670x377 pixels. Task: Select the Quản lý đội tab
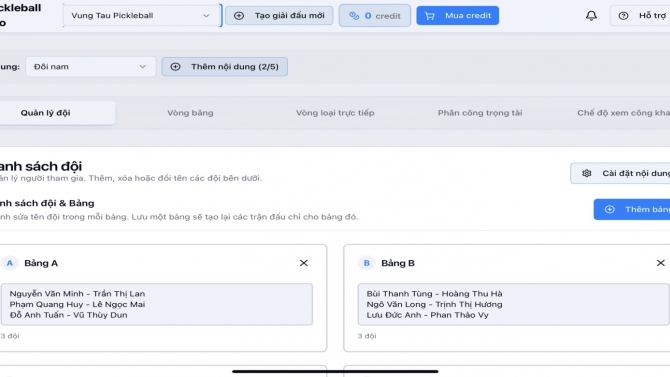(57, 113)
